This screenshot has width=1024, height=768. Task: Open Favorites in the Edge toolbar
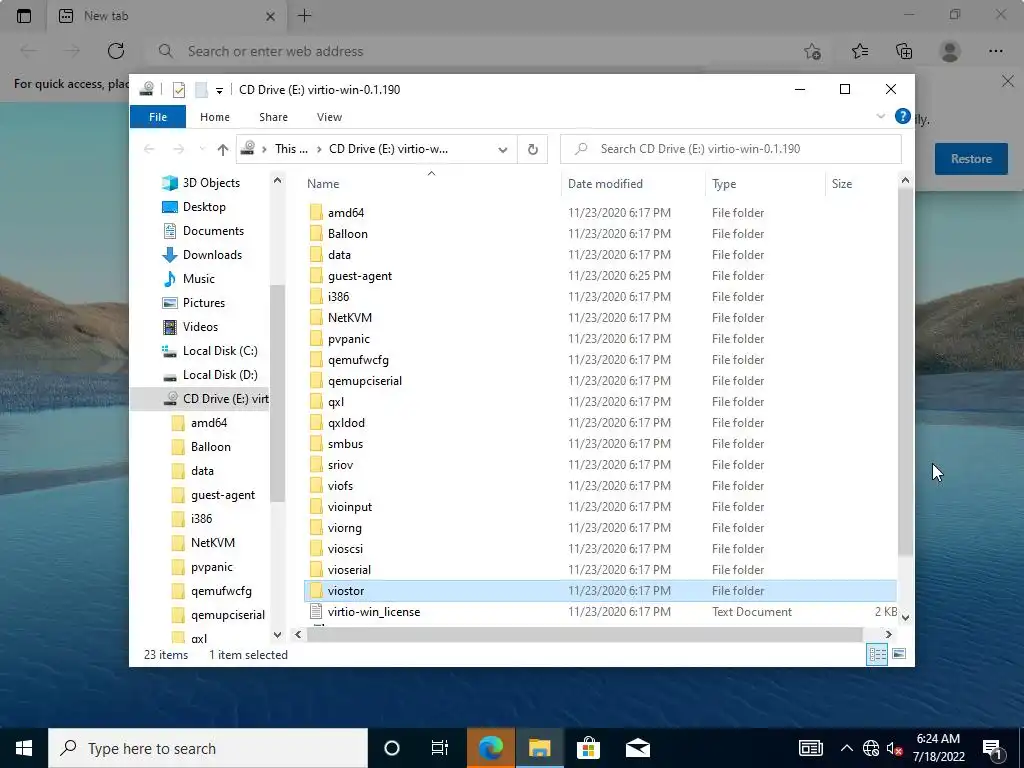pos(859,51)
